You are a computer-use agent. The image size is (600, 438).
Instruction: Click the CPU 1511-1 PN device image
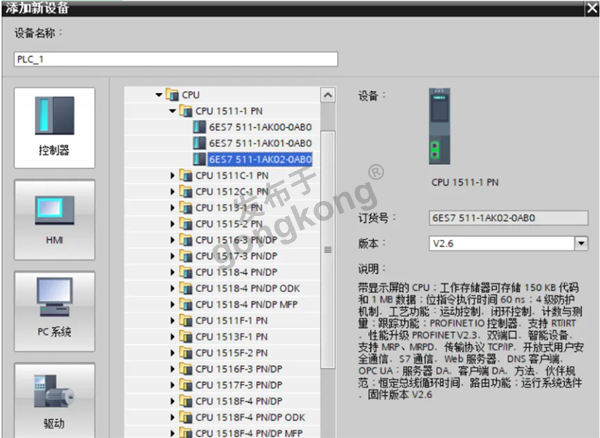(439, 126)
